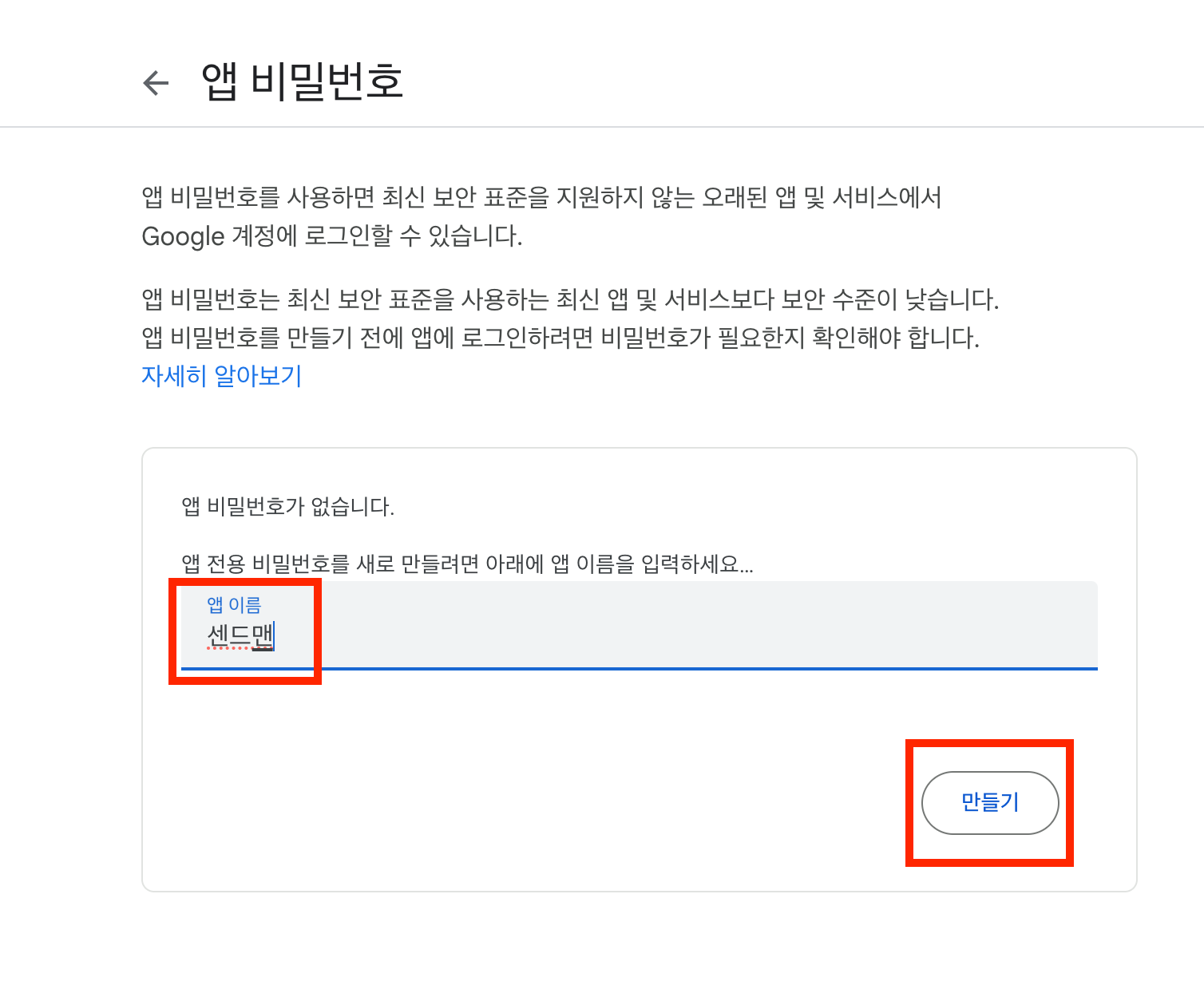Click the 앱 비밀번호 page title
Viewport: 1204px width, 985px height.
(303, 81)
